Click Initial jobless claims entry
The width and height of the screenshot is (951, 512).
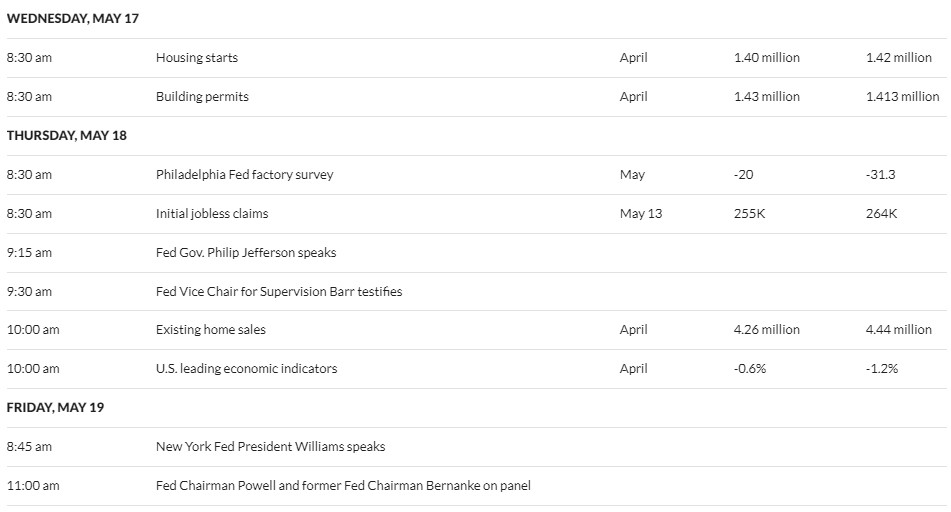(x=212, y=214)
